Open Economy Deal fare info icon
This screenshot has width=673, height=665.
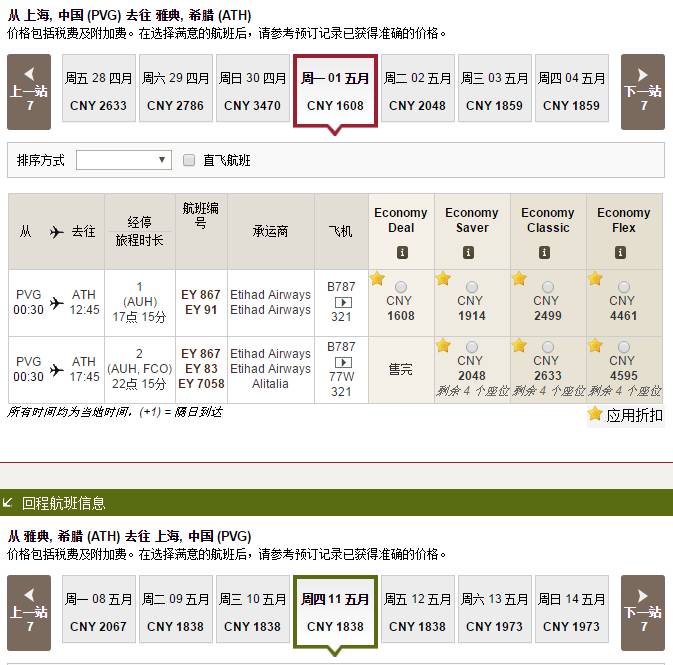402,252
